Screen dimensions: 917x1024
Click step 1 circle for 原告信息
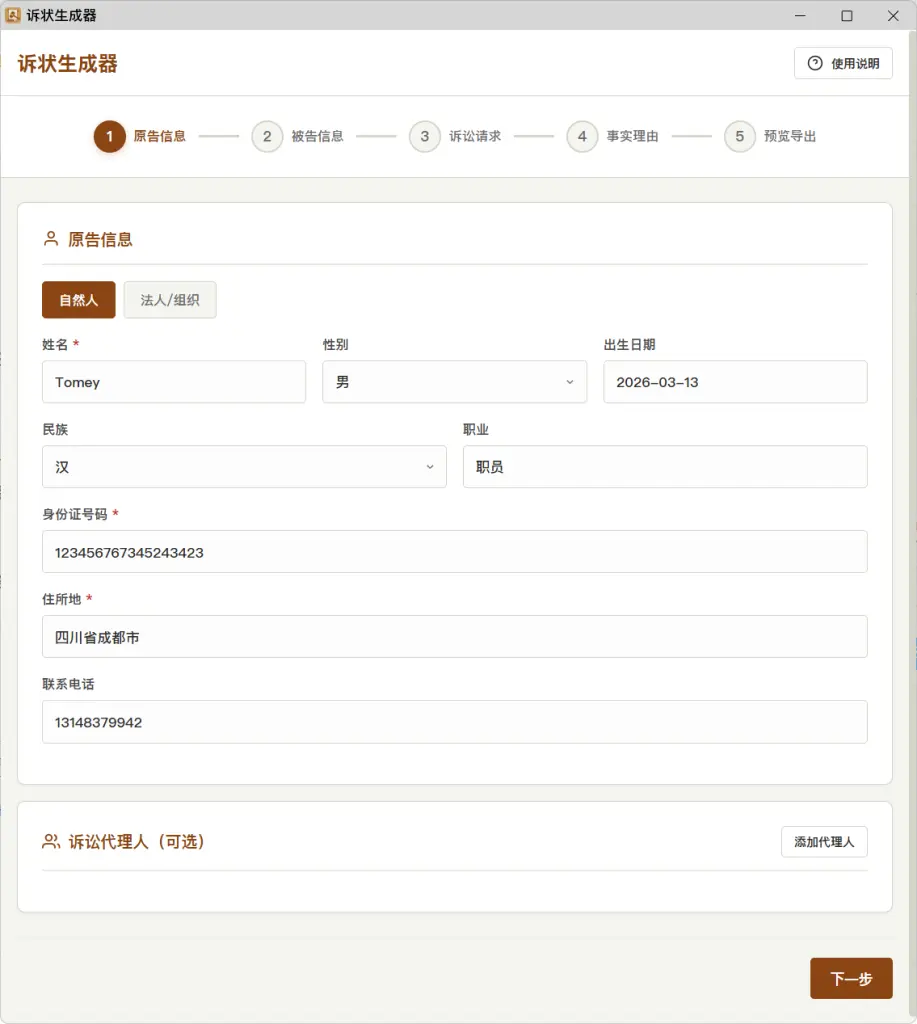tap(110, 136)
